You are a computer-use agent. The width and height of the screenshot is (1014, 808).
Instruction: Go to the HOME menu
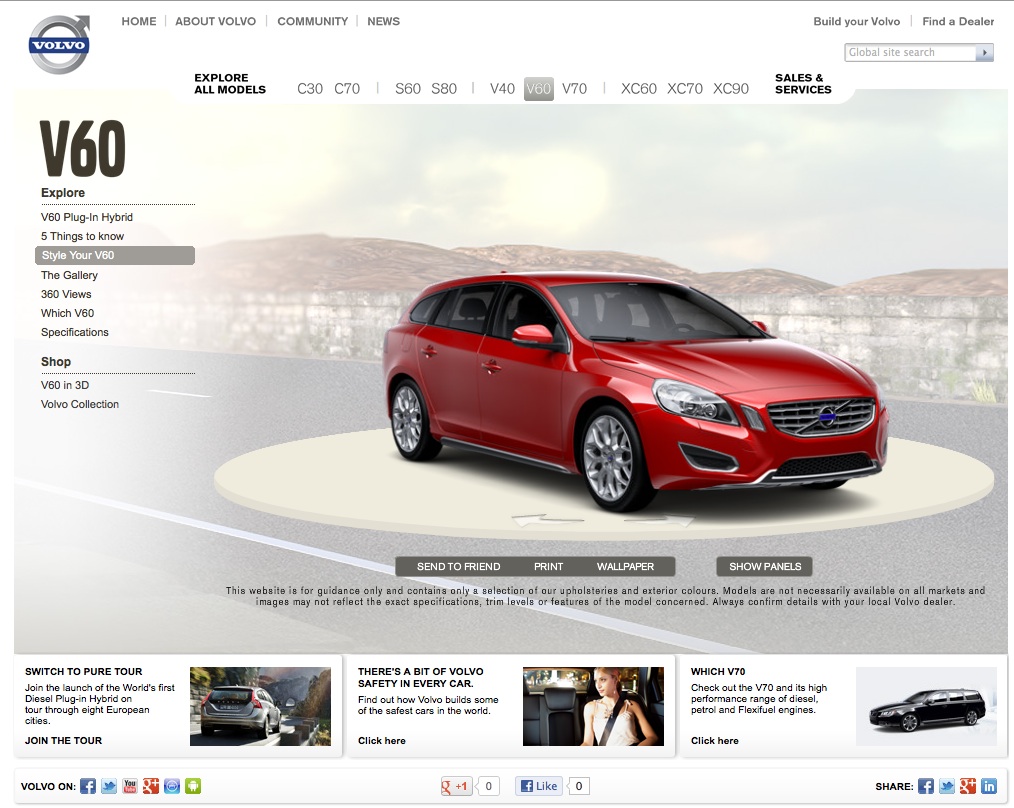click(x=139, y=21)
